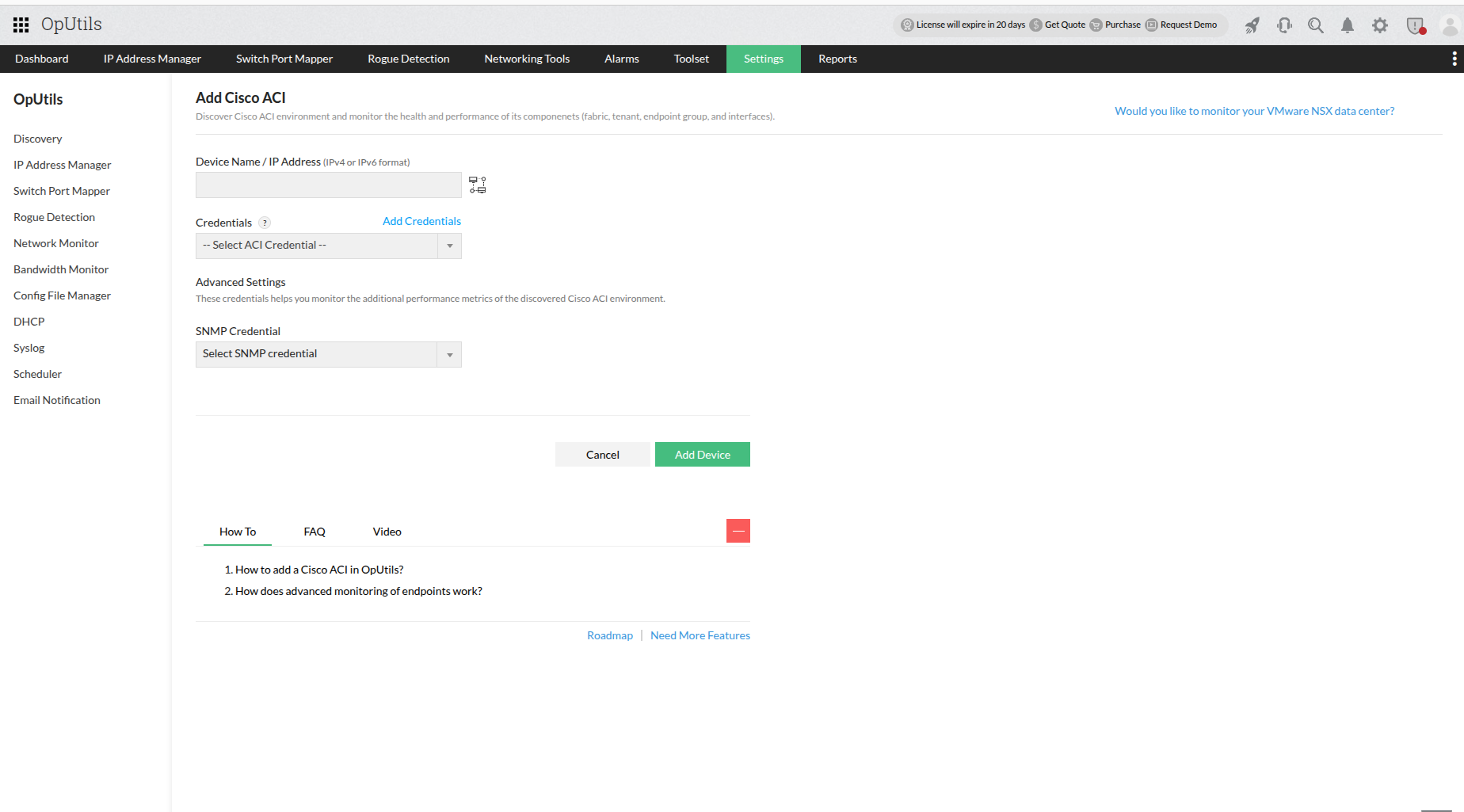This screenshot has width=1464, height=812.
Task: Open Network Monitor in the sidebar
Action: click(x=56, y=243)
